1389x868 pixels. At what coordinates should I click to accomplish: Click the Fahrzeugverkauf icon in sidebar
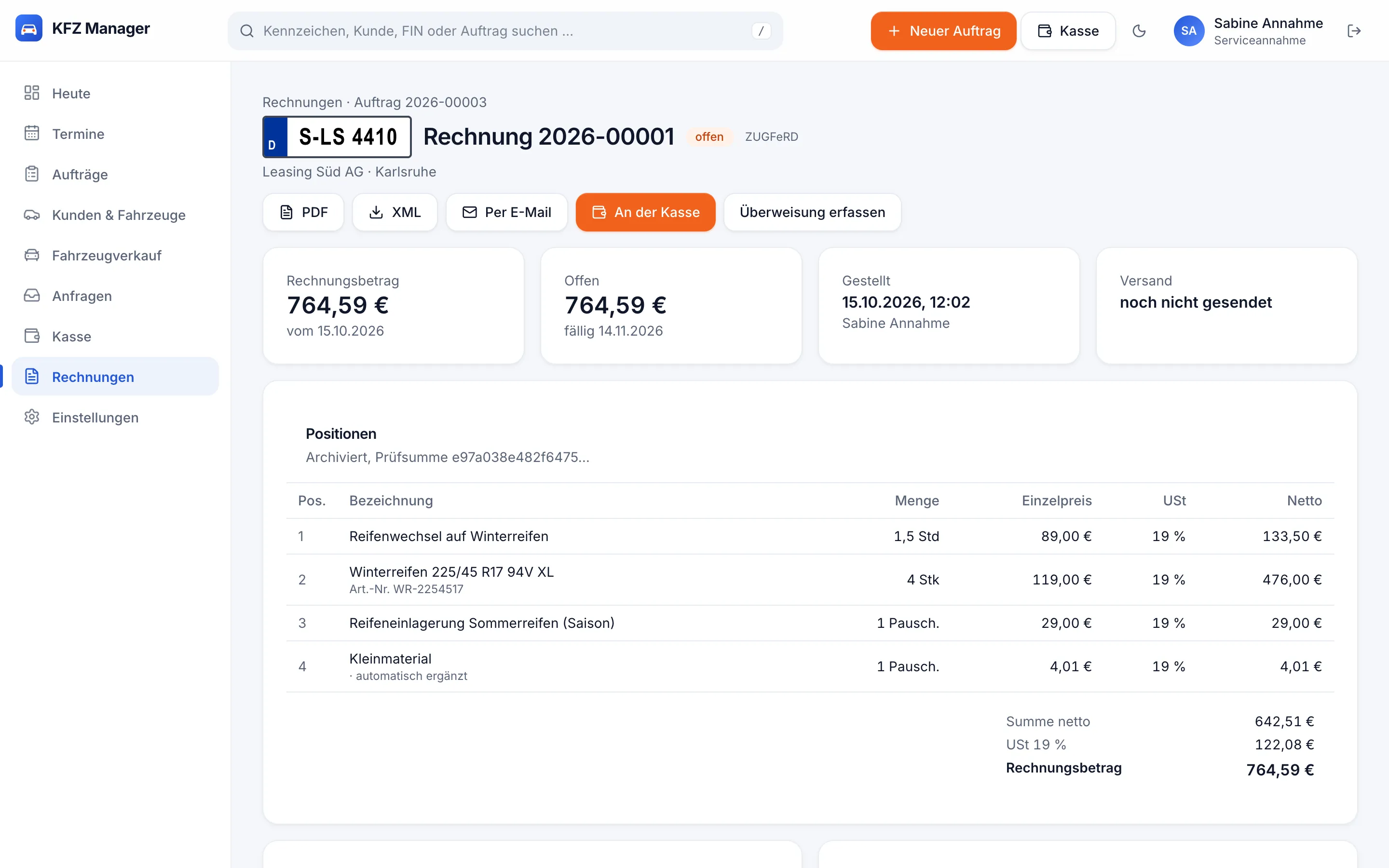coord(31,255)
